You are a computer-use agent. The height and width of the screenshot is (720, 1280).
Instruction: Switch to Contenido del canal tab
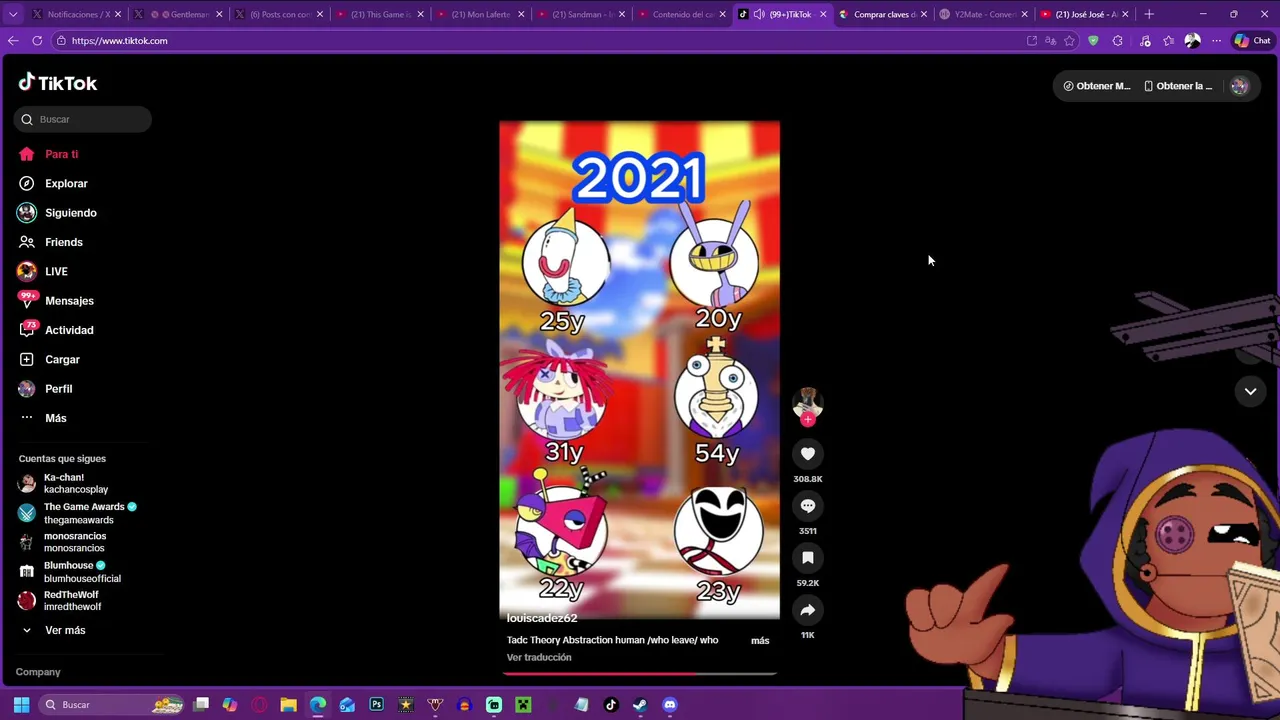point(680,14)
